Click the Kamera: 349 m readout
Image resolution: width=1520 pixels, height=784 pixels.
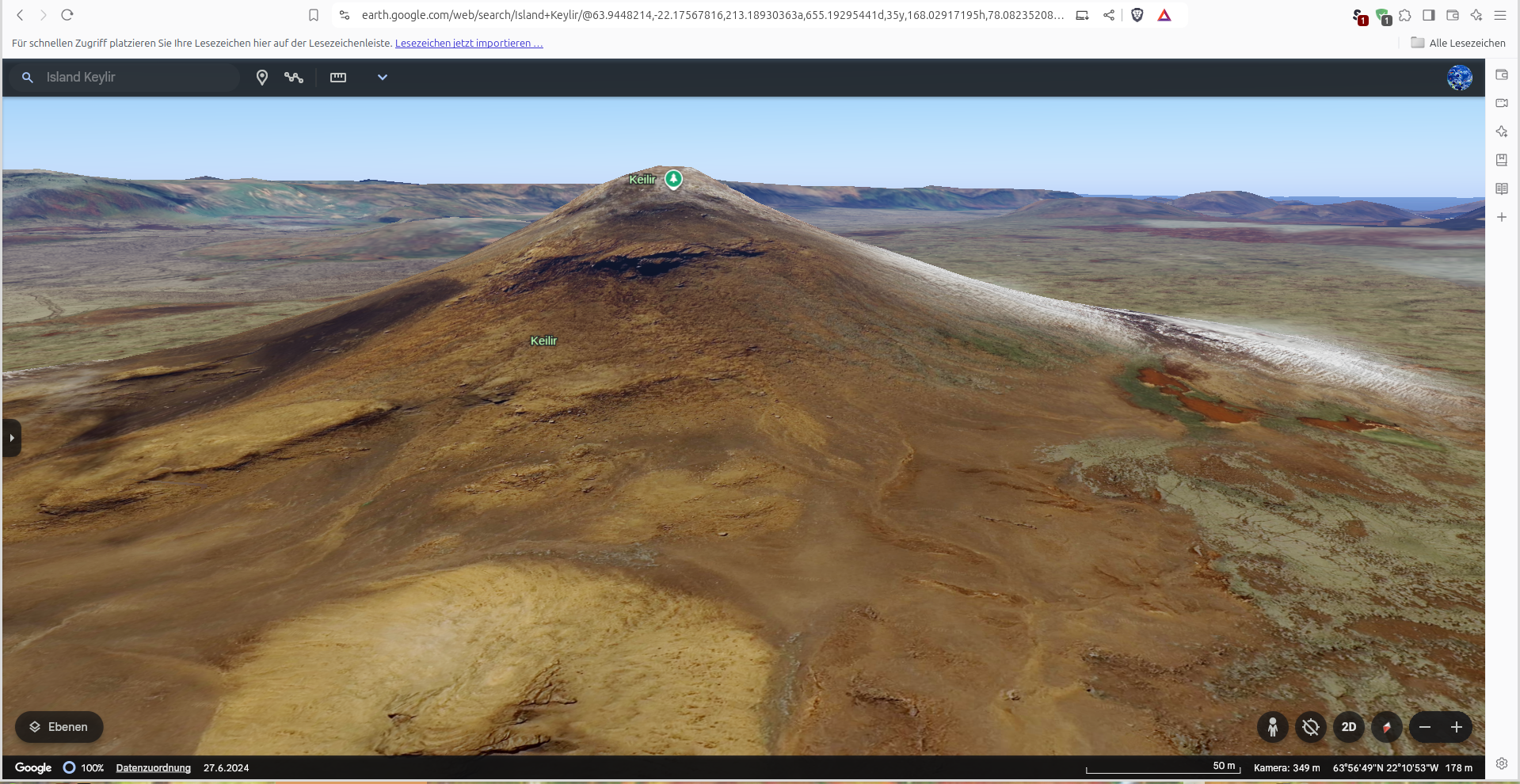click(x=1287, y=768)
